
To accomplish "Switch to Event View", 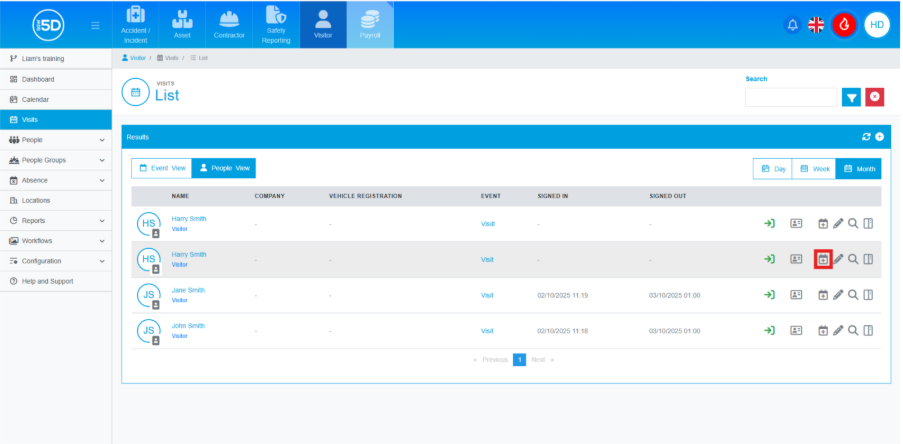I will 161,169.
